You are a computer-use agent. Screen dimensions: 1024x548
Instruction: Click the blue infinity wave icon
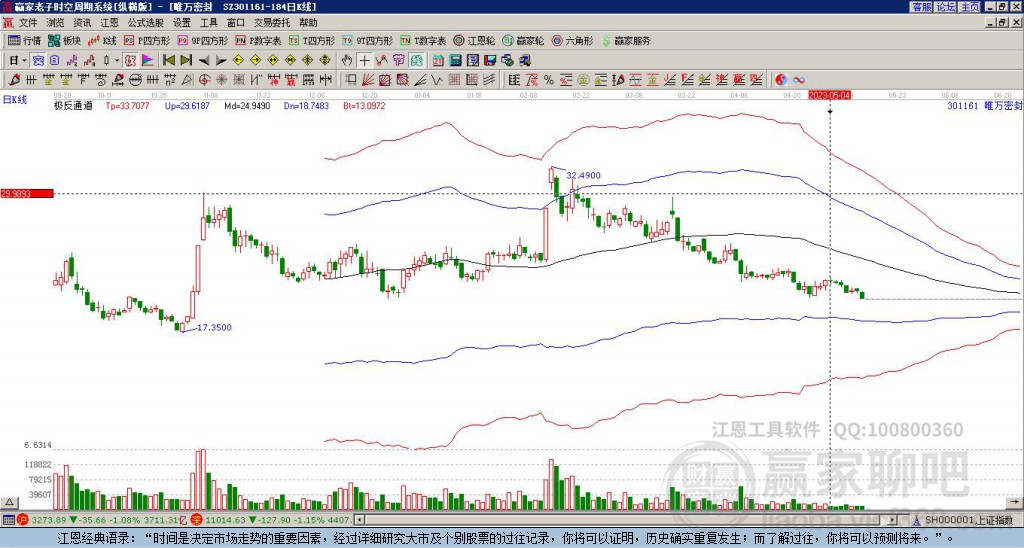click(799, 80)
